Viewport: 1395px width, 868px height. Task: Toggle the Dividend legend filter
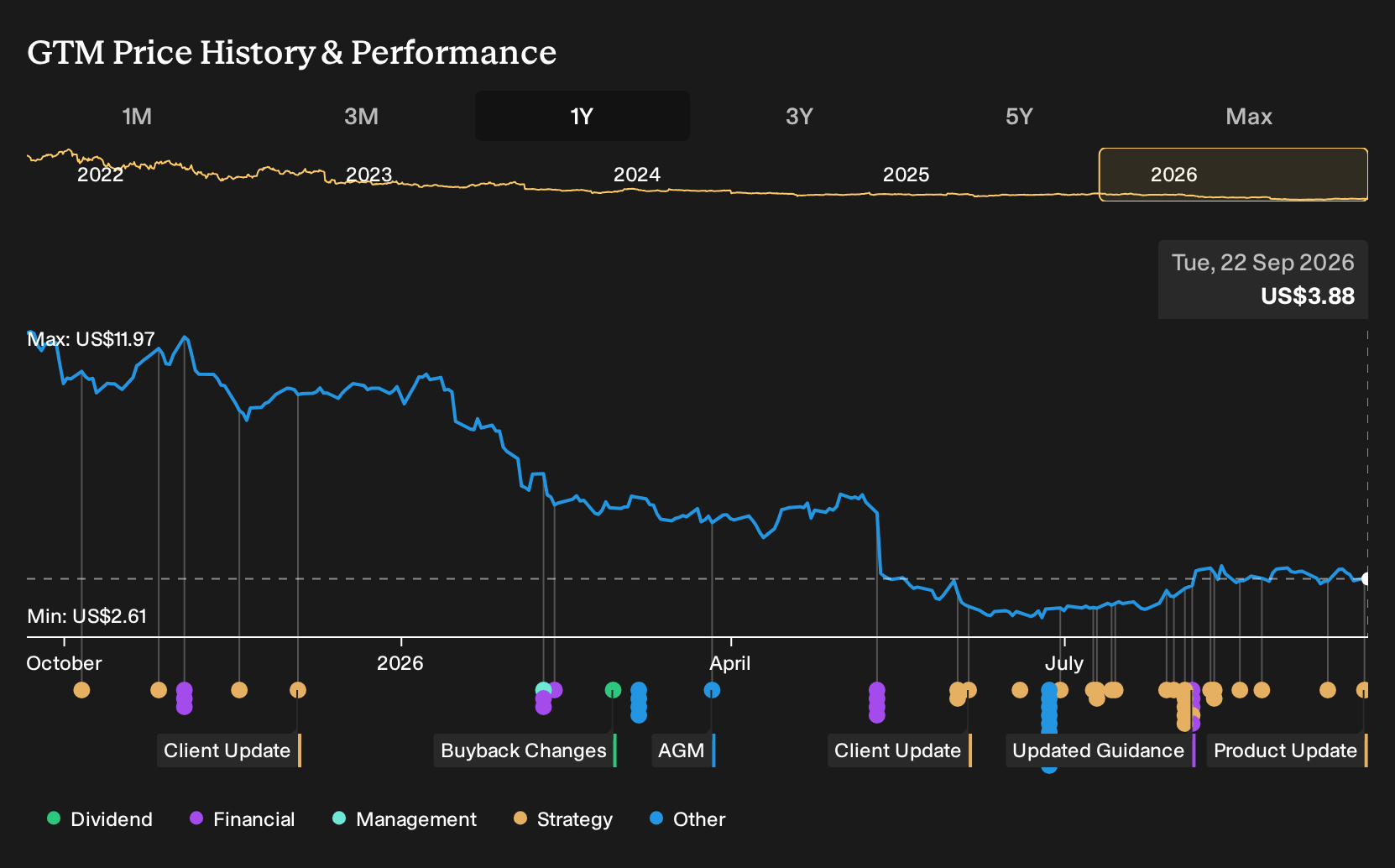point(100,819)
